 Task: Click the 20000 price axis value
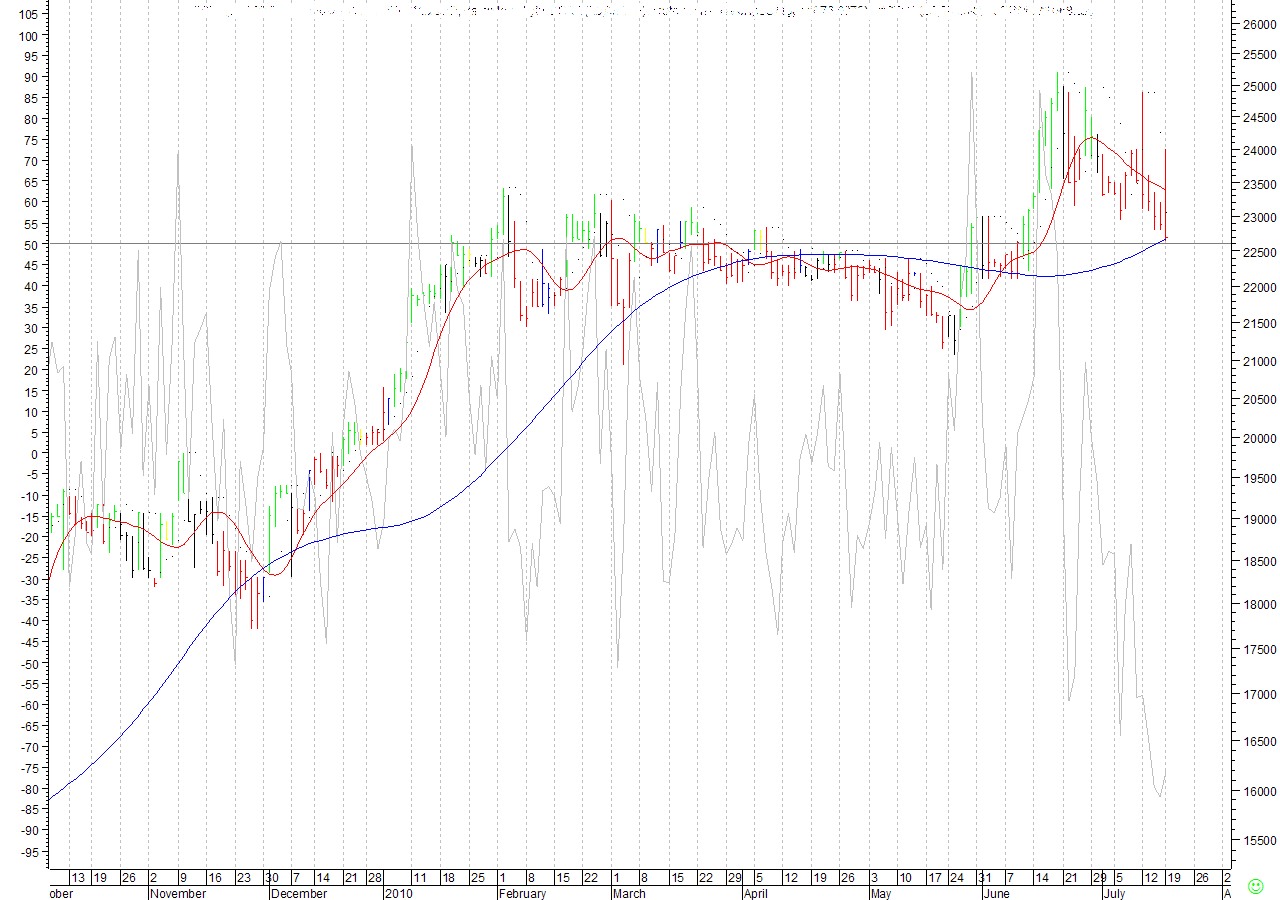tap(1258, 439)
